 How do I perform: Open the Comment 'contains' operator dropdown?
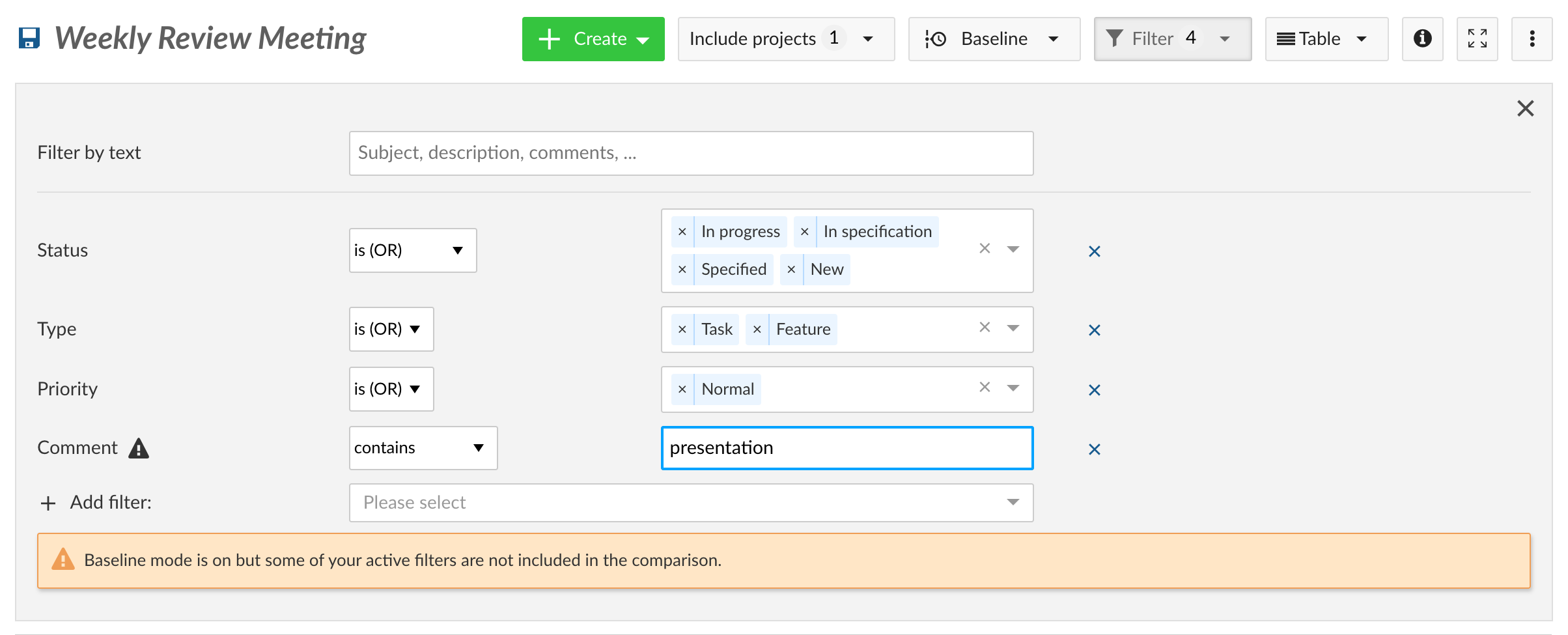[x=423, y=448]
